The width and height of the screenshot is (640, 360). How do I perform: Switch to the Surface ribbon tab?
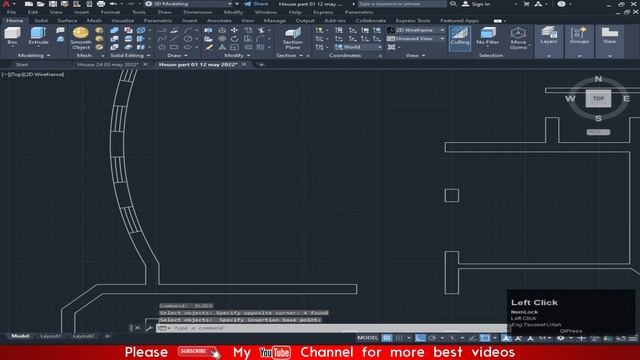click(67, 20)
